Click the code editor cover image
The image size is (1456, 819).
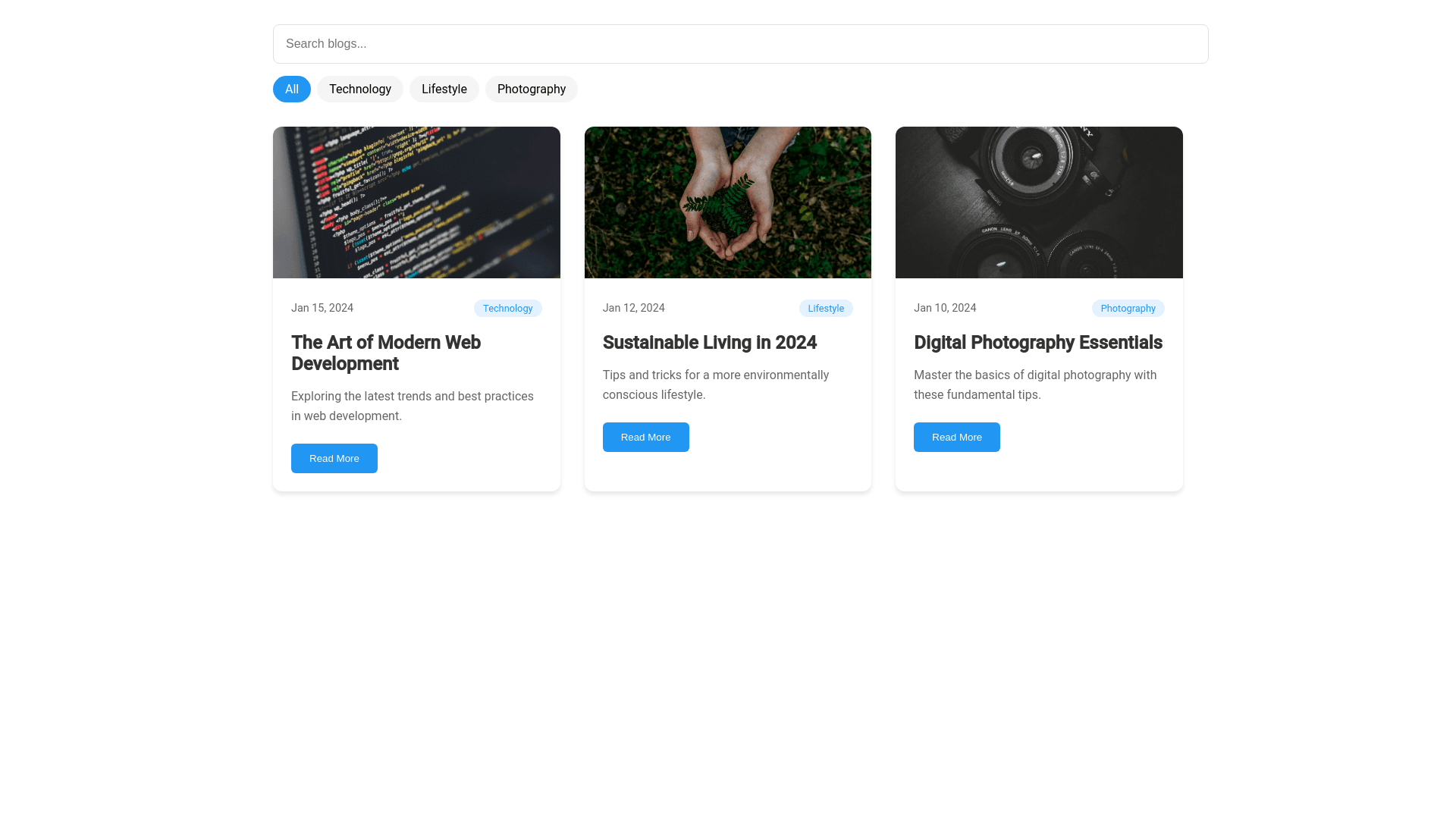416,202
